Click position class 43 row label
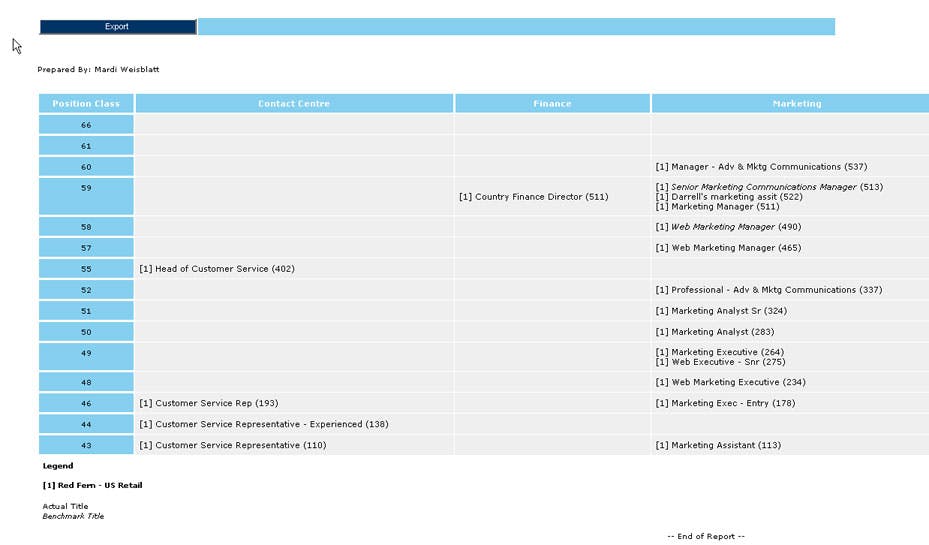 [86, 445]
